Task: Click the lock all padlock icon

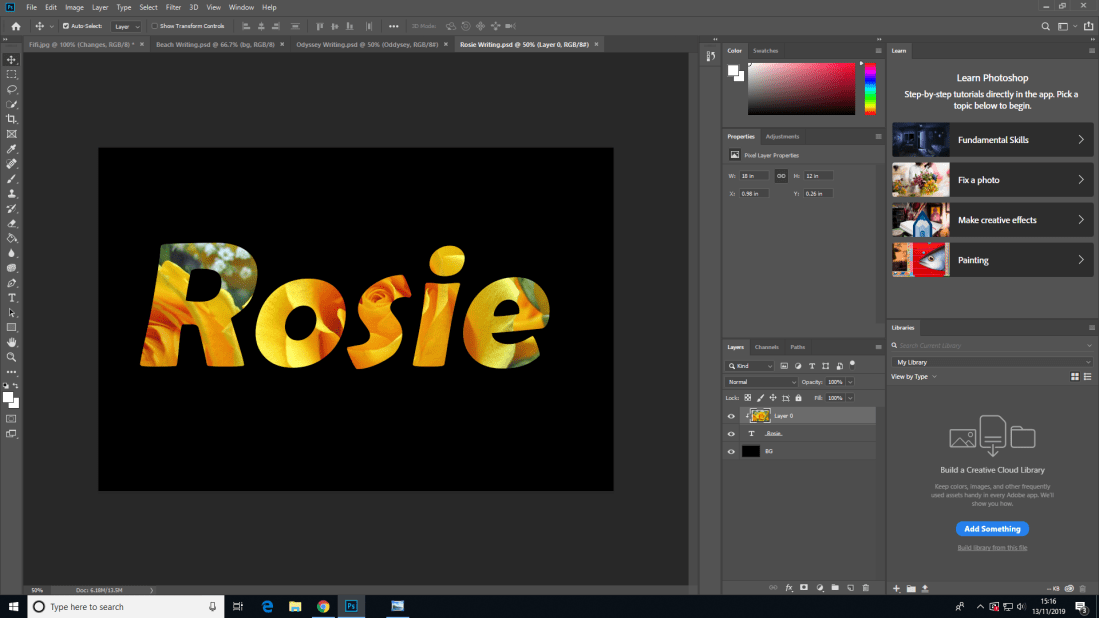Action: tap(798, 398)
